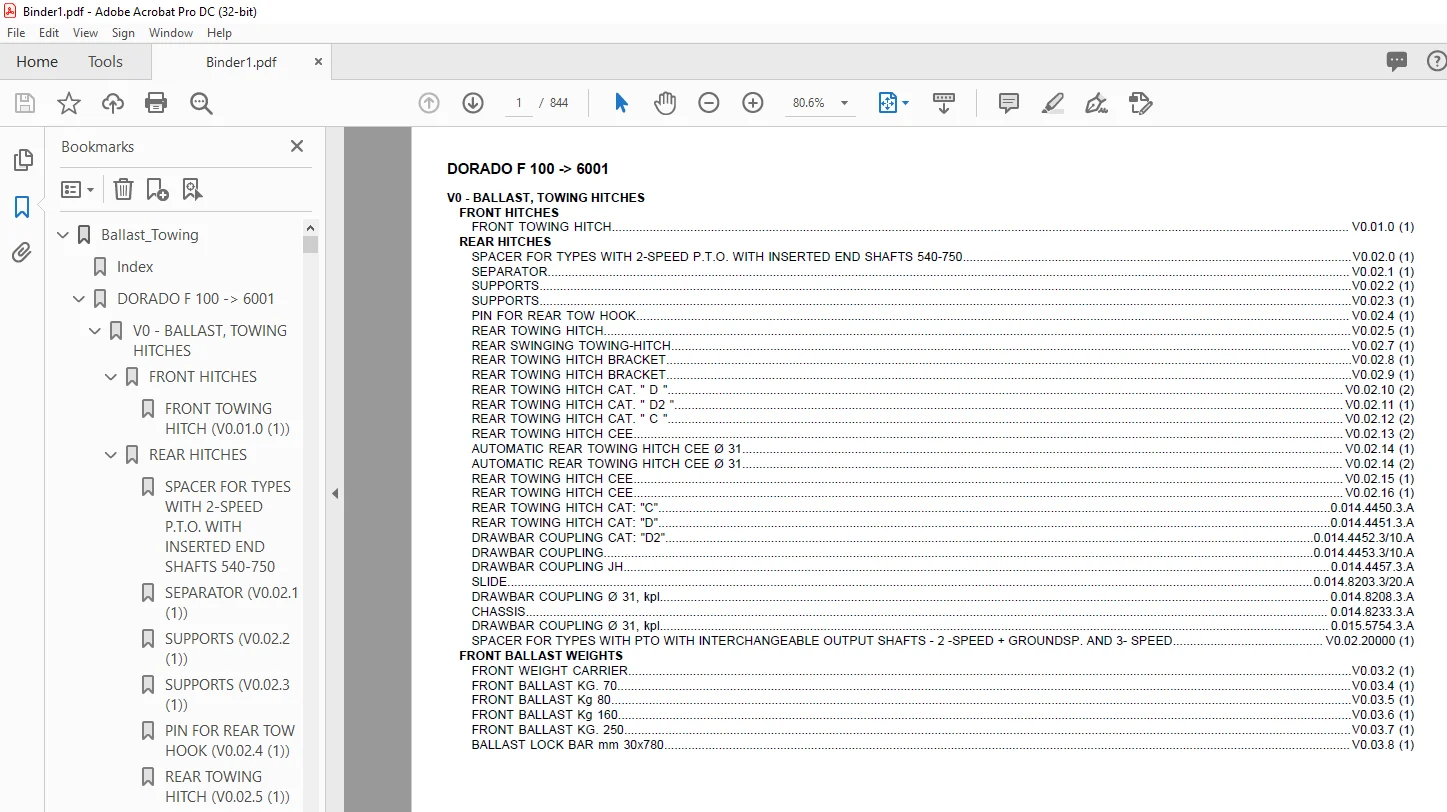Close the Bookmarks panel
The width and height of the screenshot is (1447, 812).
tap(297, 146)
